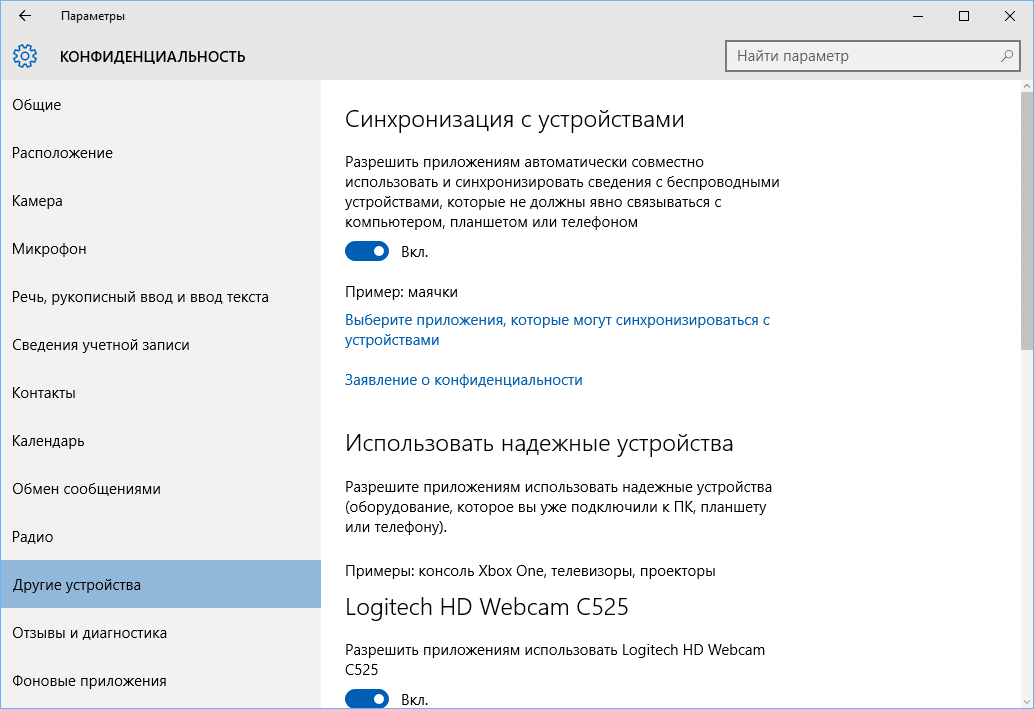Viewport: 1034px width, 709px height.
Task: Open the privacy statement link
Action: point(463,379)
